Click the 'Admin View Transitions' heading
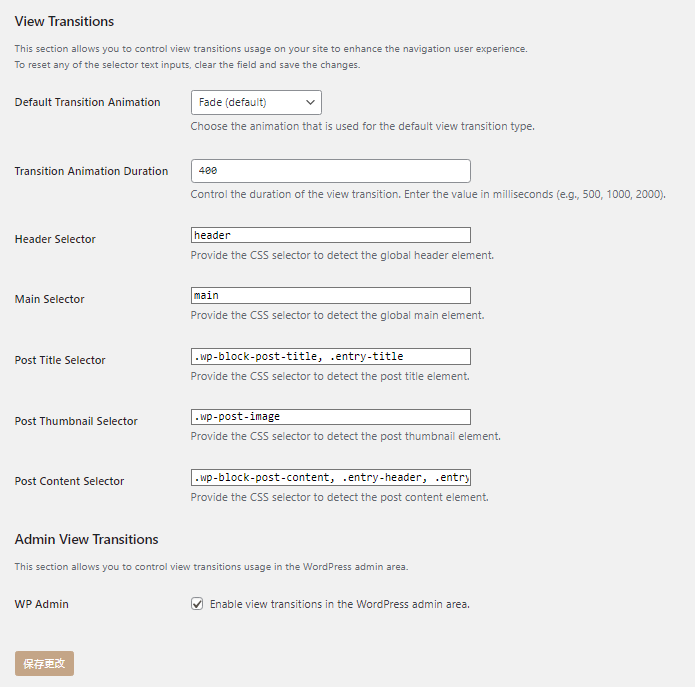 pyautogui.click(x=86, y=539)
